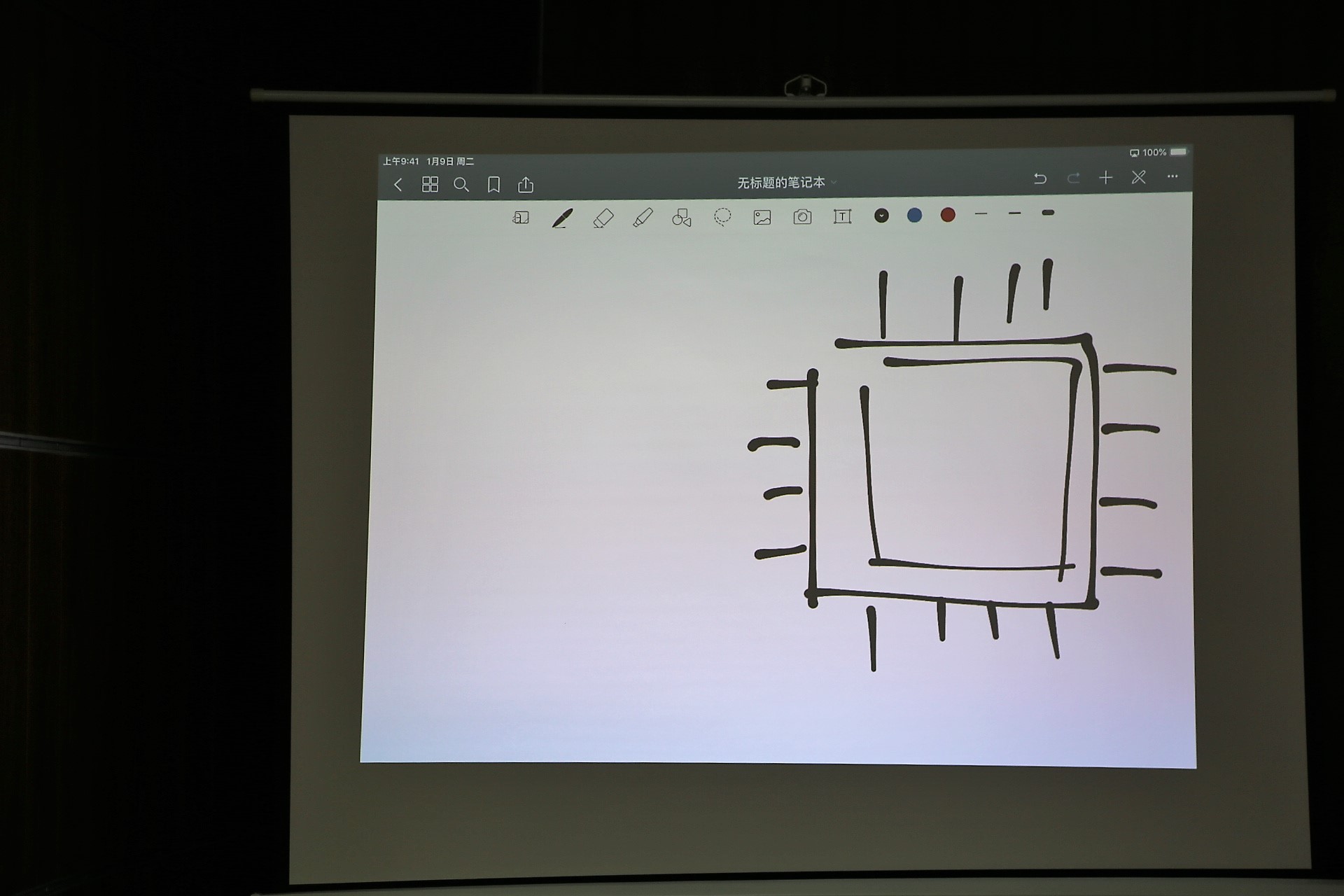This screenshot has height=896, width=1344.
Task: Open the black color swatch options
Action: click(881, 216)
